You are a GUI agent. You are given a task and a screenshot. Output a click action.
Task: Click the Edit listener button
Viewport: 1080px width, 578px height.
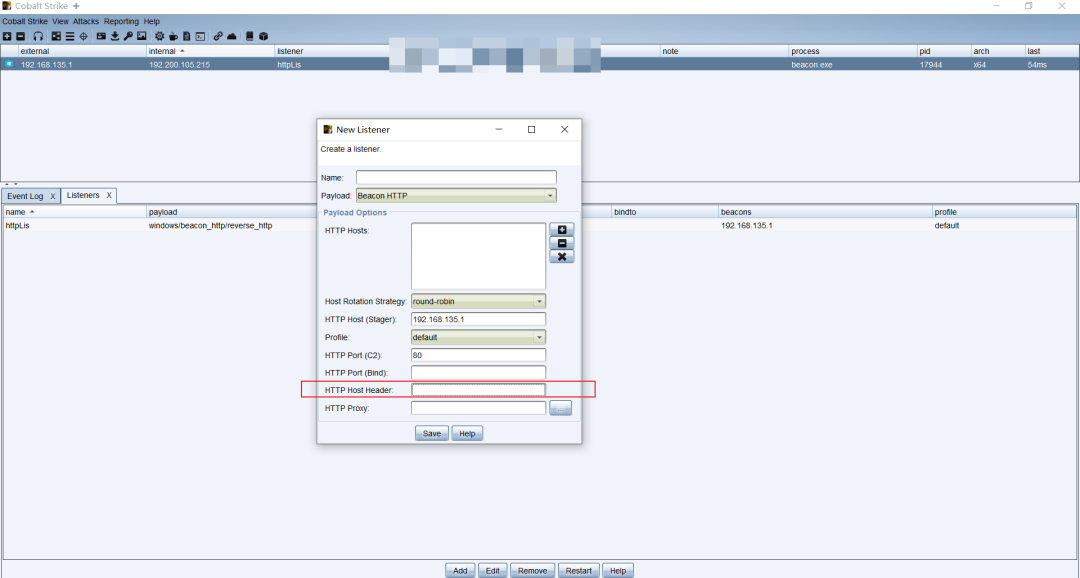[492, 570]
